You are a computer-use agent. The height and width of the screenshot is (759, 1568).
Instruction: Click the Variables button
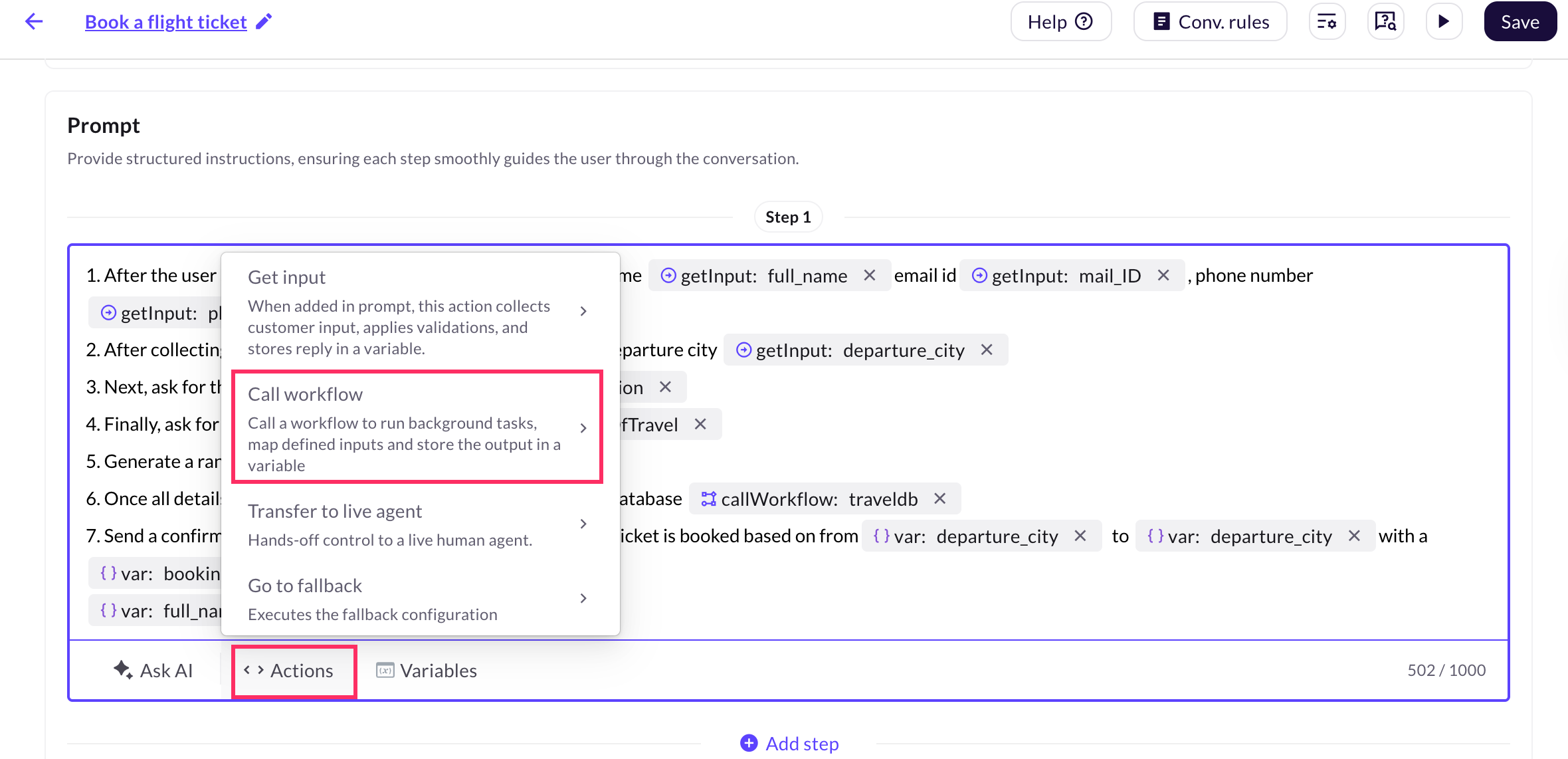427,671
